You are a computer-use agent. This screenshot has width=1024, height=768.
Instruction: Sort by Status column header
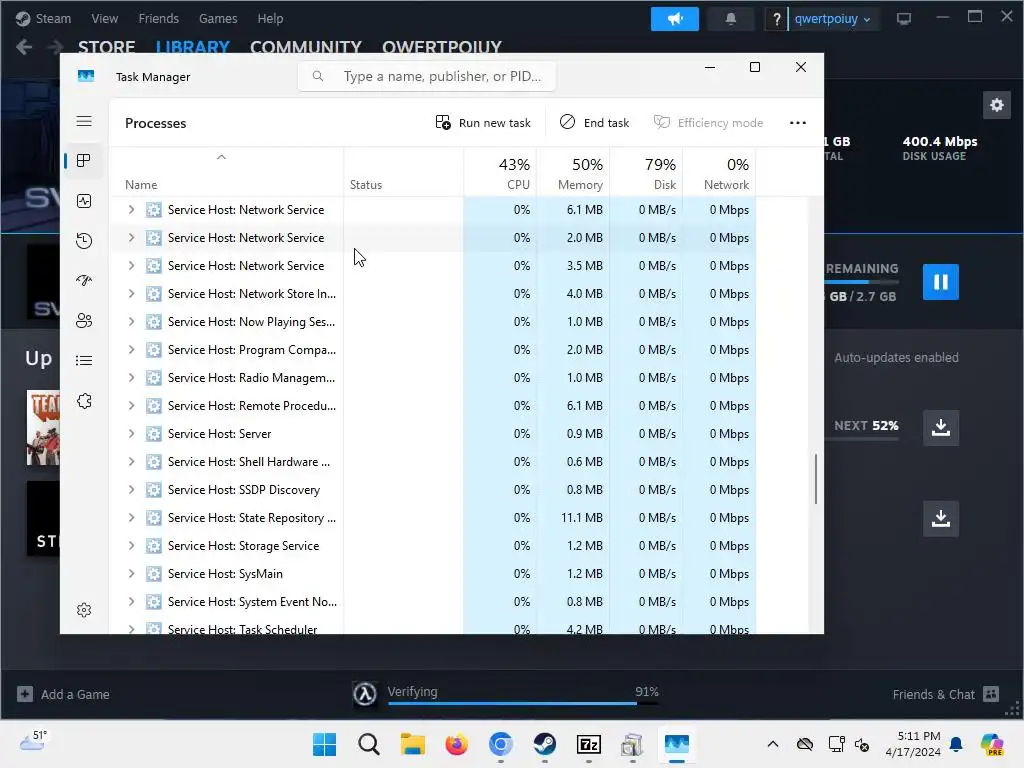pyautogui.click(x=404, y=173)
